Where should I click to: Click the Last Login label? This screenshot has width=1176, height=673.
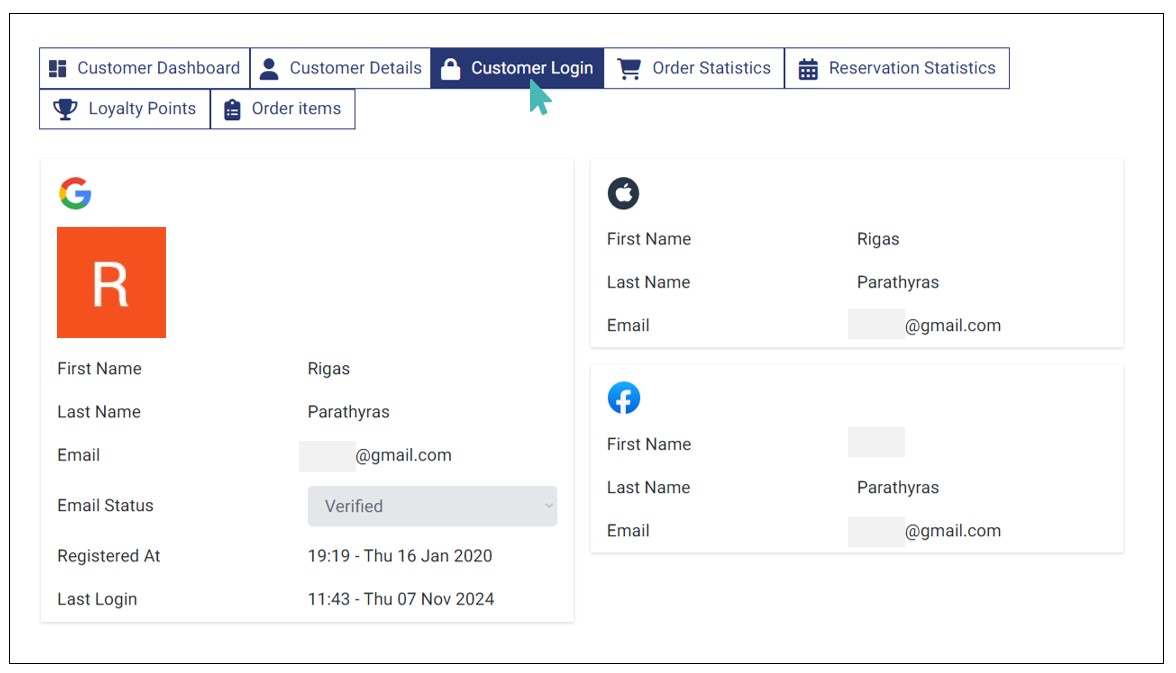tap(97, 599)
